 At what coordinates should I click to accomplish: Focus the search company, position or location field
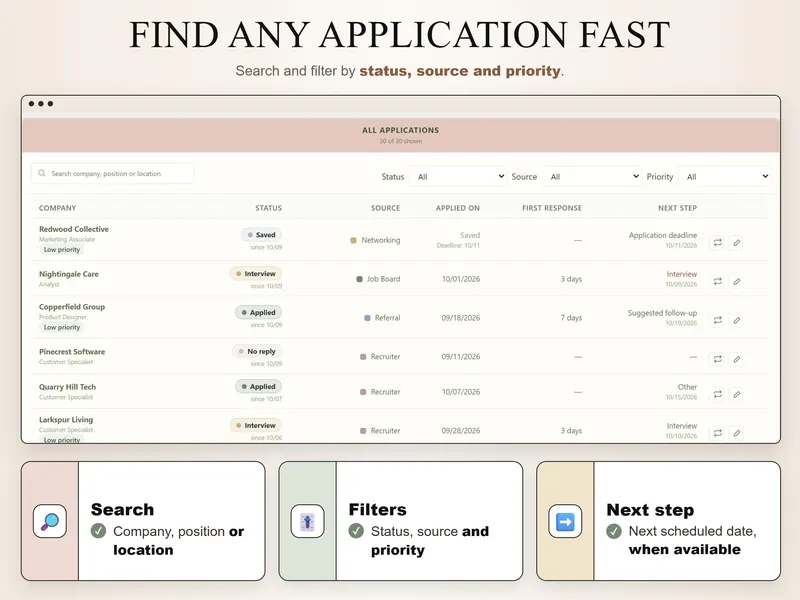113,173
